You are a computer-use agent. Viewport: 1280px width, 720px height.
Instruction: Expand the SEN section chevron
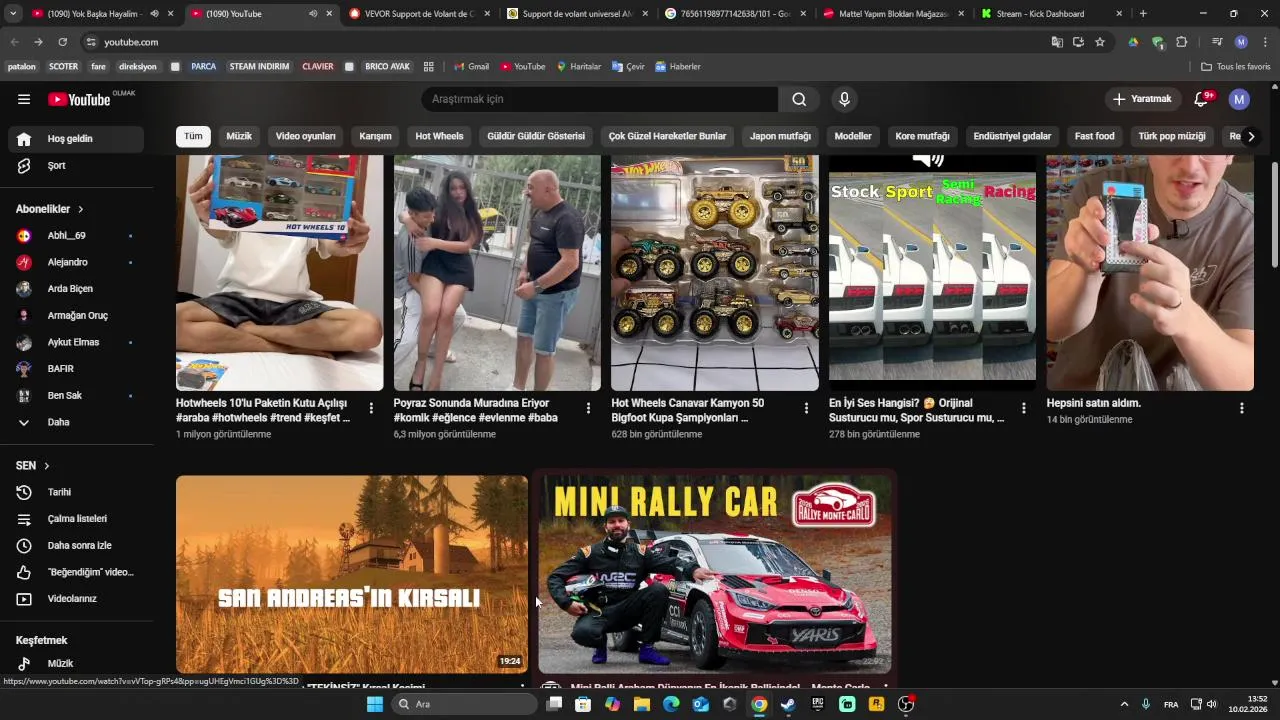click(46, 466)
